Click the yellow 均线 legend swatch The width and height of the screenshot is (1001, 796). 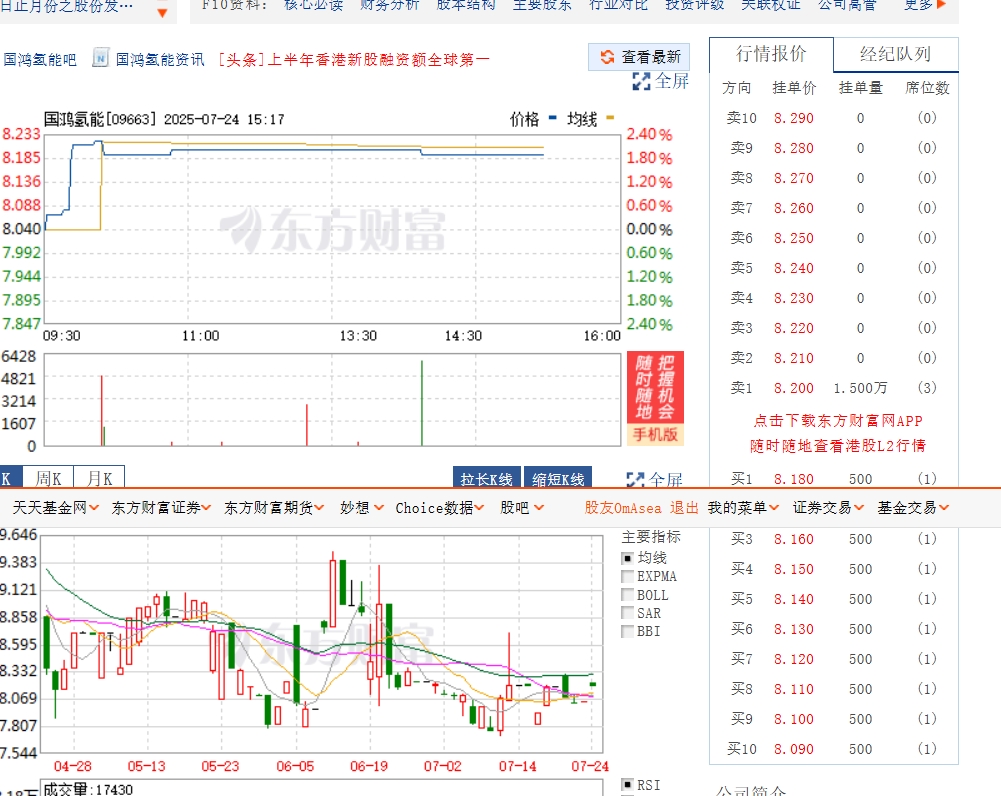610,117
